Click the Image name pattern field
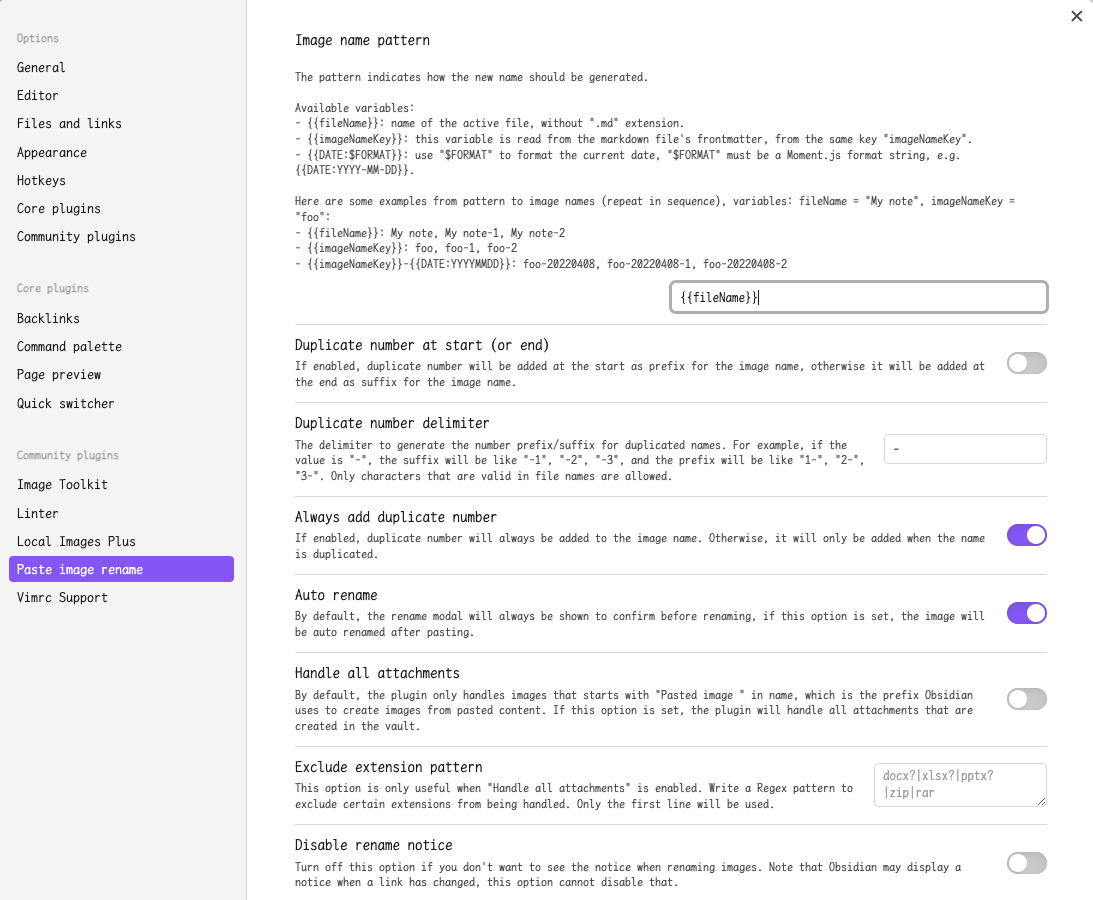Image resolution: width=1093 pixels, height=900 pixels. [x=858, y=297]
